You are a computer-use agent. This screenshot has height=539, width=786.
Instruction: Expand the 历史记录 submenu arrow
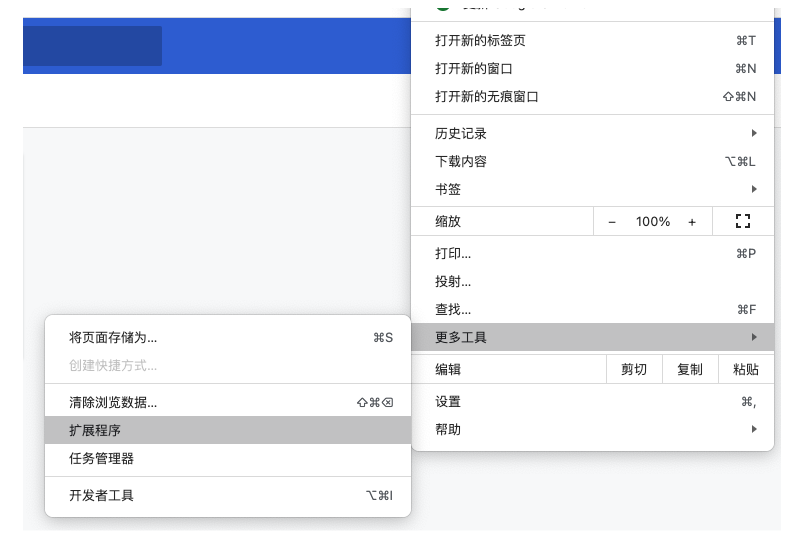click(x=754, y=133)
